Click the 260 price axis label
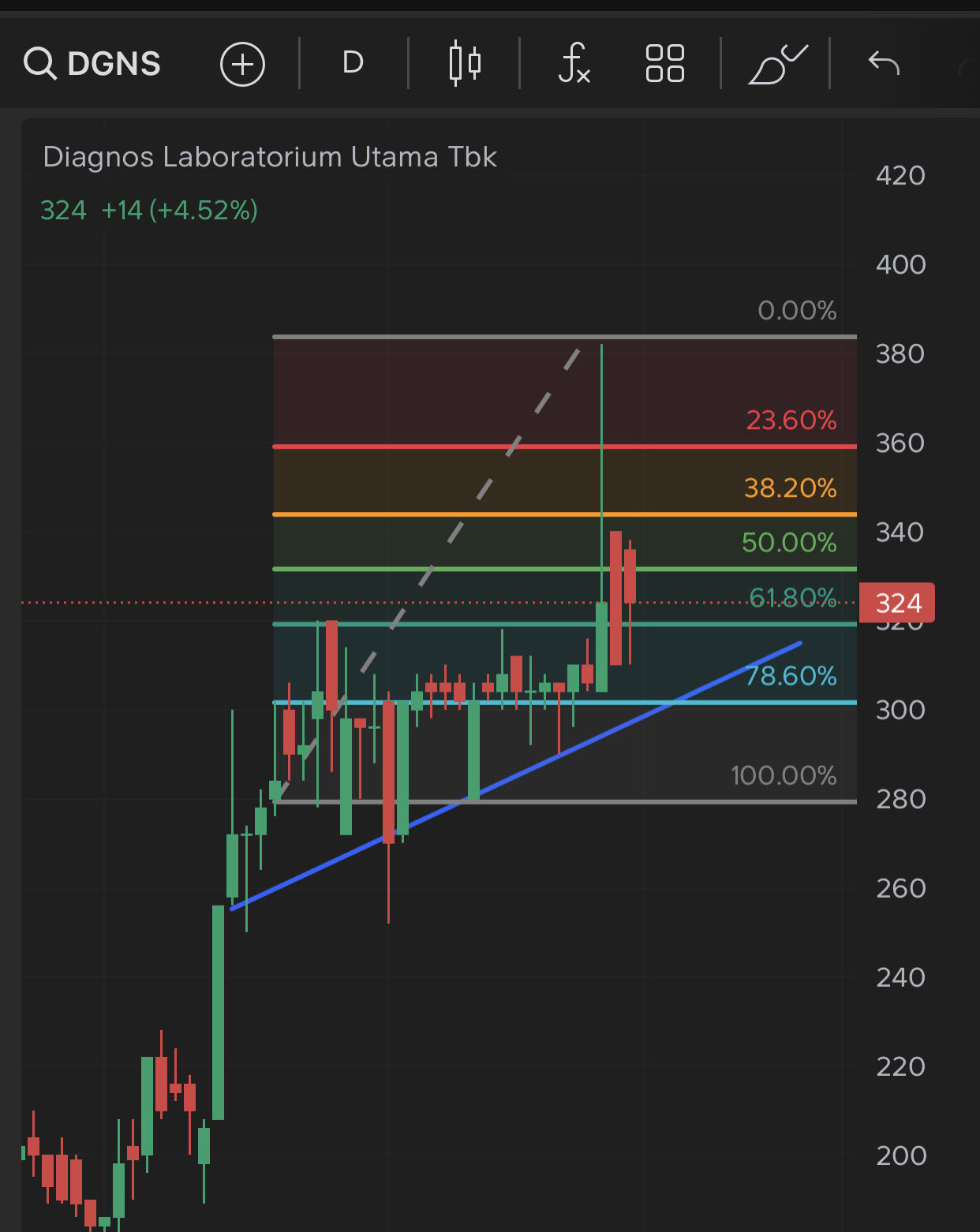Image resolution: width=980 pixels, height=1232 pixels. point(900,888)
